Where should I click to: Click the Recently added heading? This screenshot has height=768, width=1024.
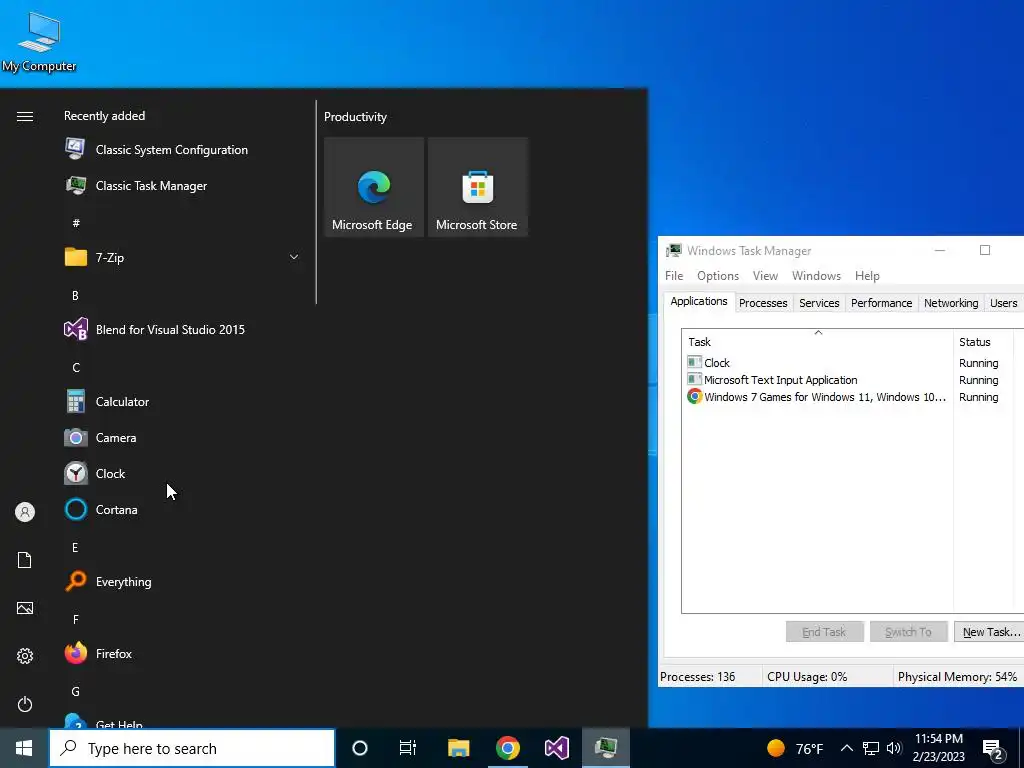104,116
